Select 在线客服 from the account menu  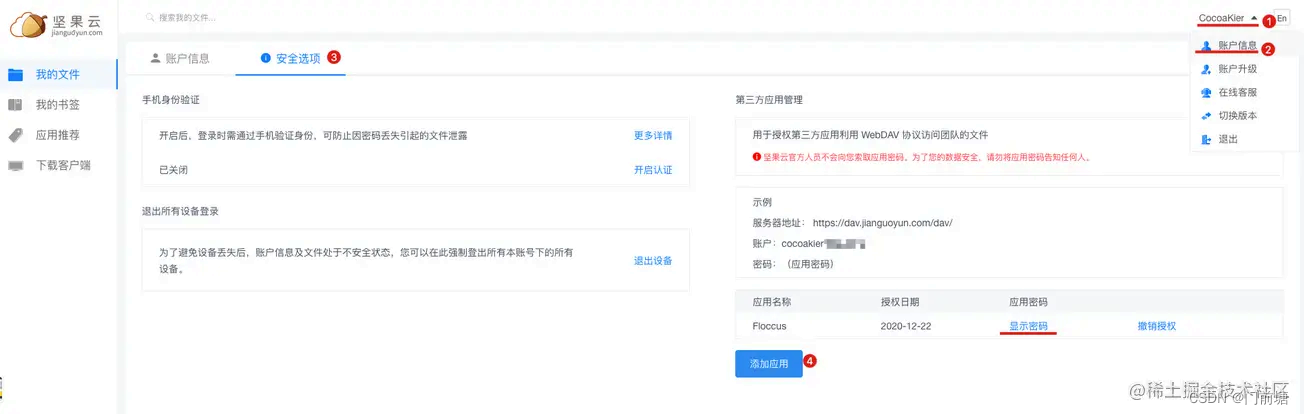1238,92
